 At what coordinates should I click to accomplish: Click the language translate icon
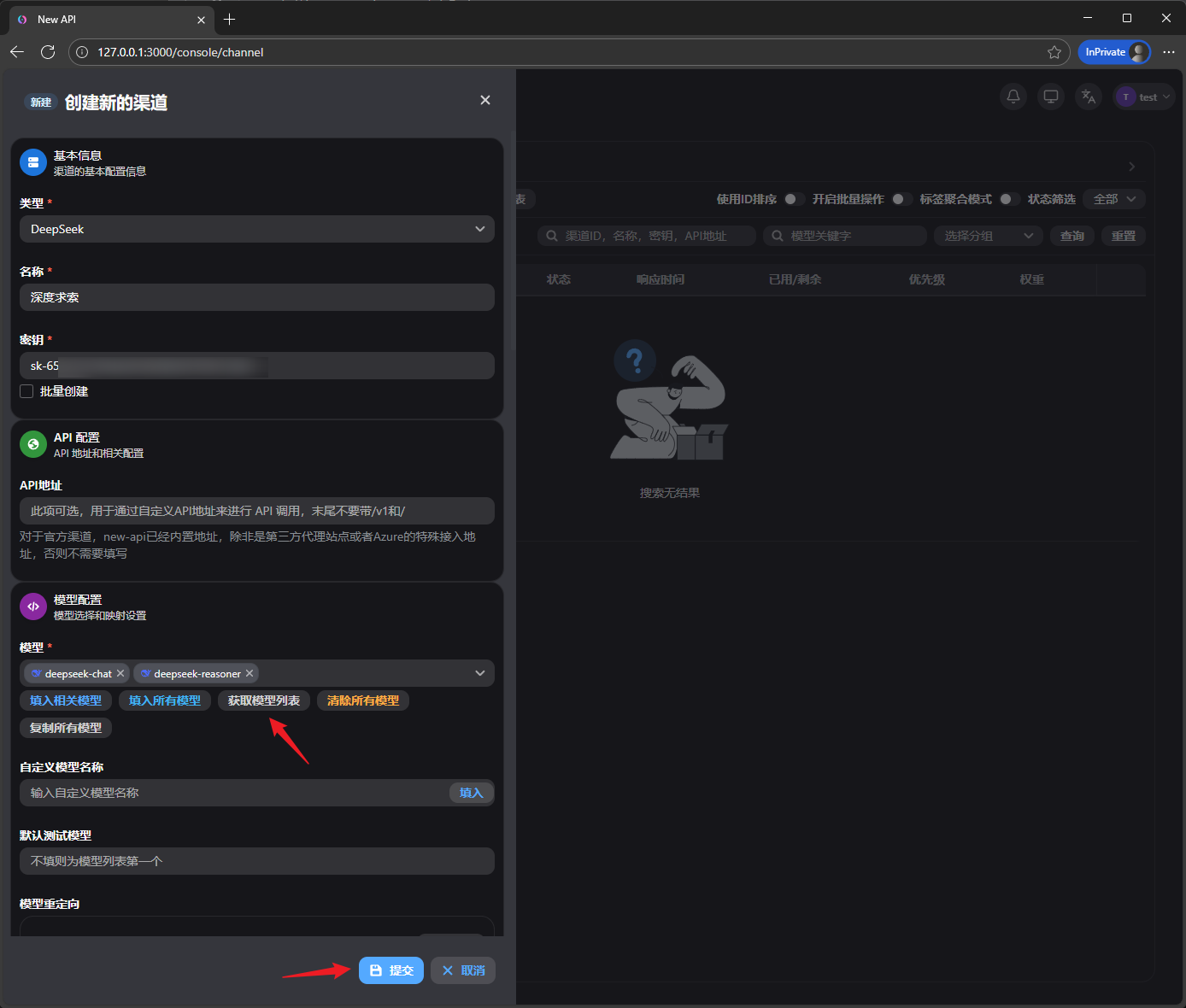1088,97
